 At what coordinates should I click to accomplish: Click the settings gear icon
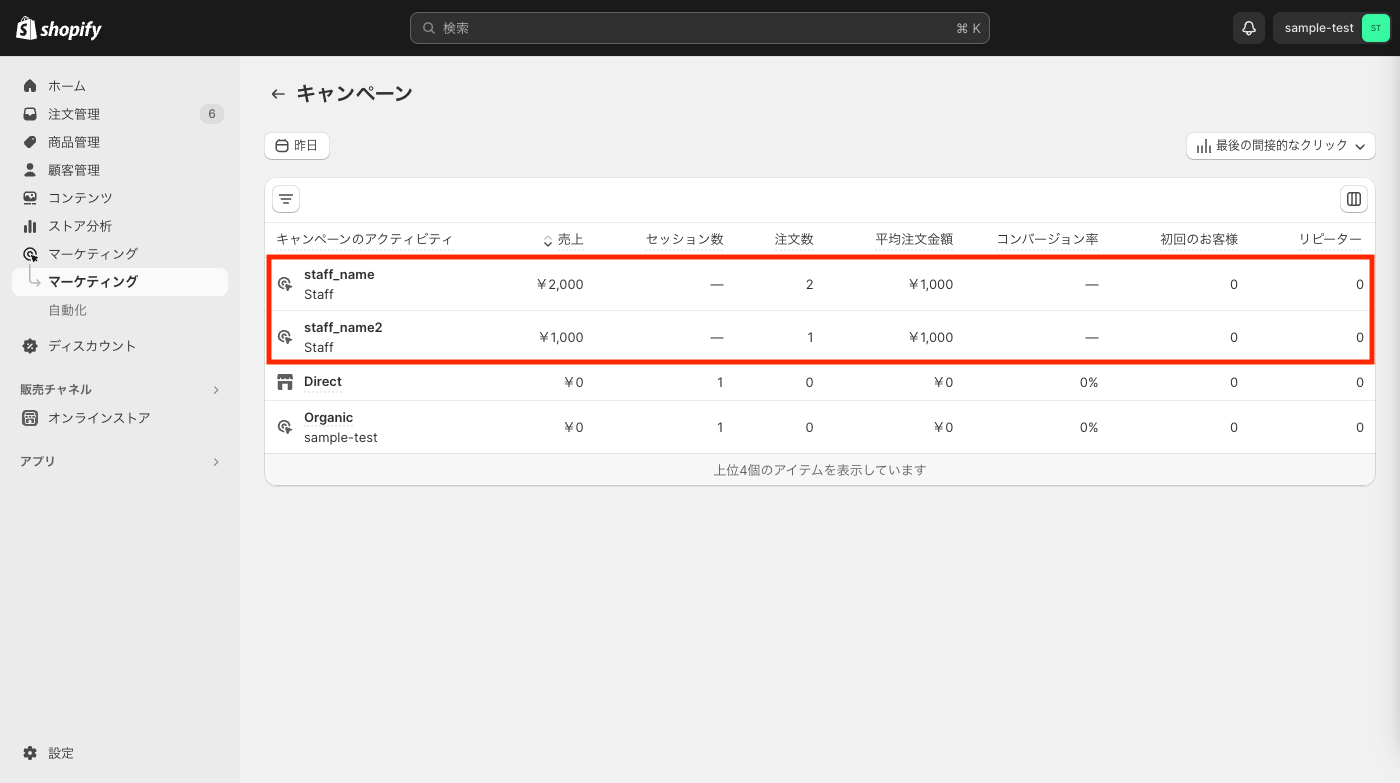click(30, 753)
